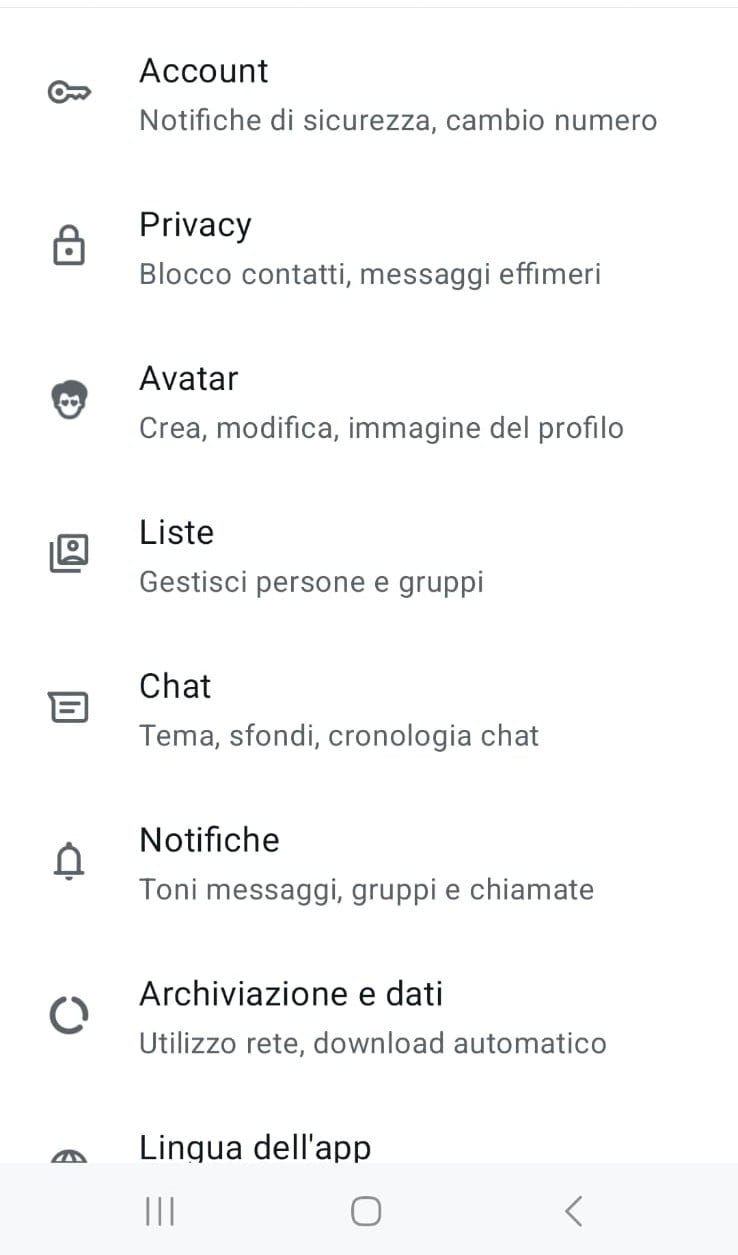Tap the Account key icon
Screen dimensions: 738x1255
[69, 93]
